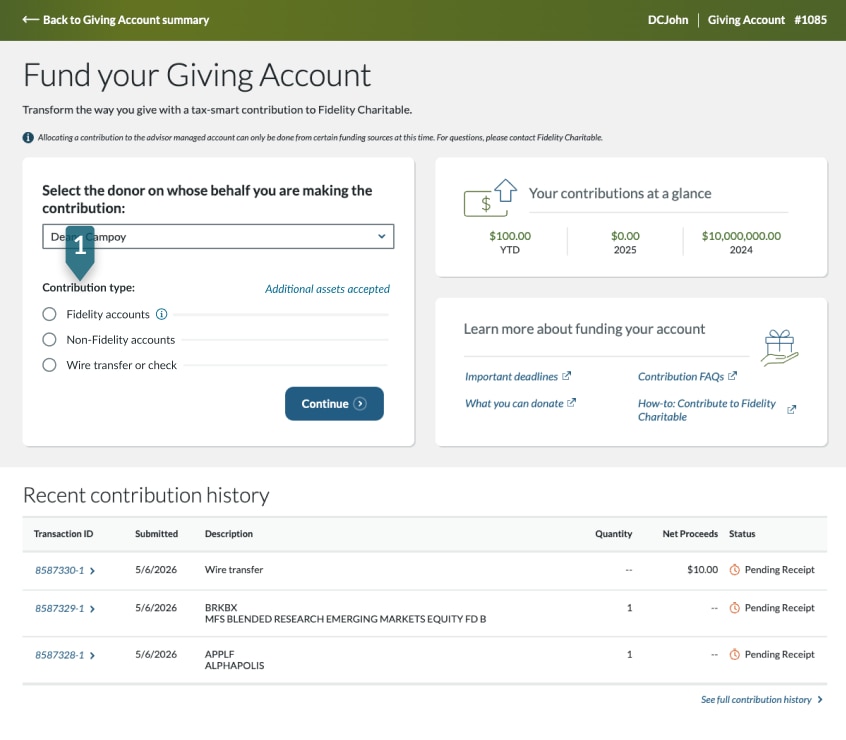Click the Wire transfer description cell
The width and height of the screenshot is (846, 740).
coord(234,570)
